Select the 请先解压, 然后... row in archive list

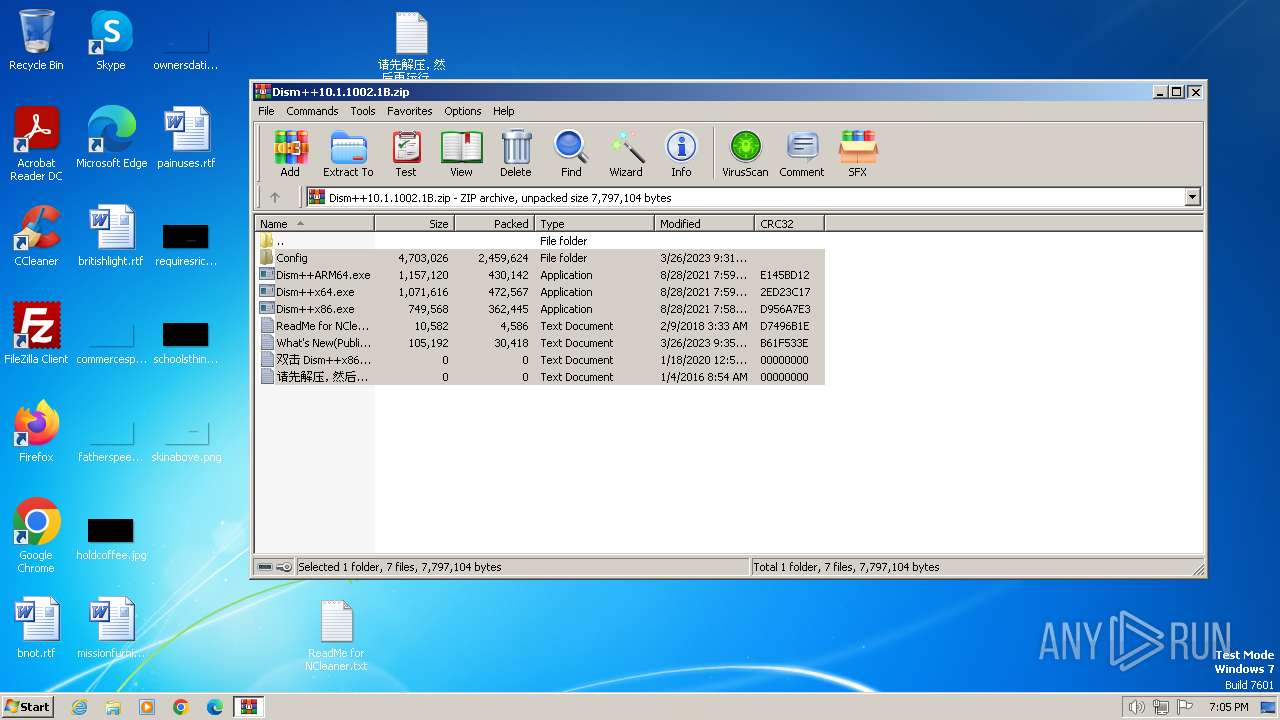(x=540, y=377)
